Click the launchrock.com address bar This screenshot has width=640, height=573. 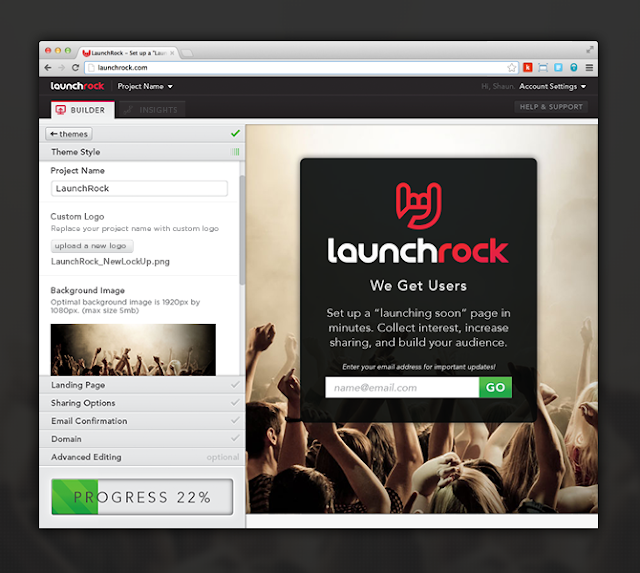pos(301,68)
